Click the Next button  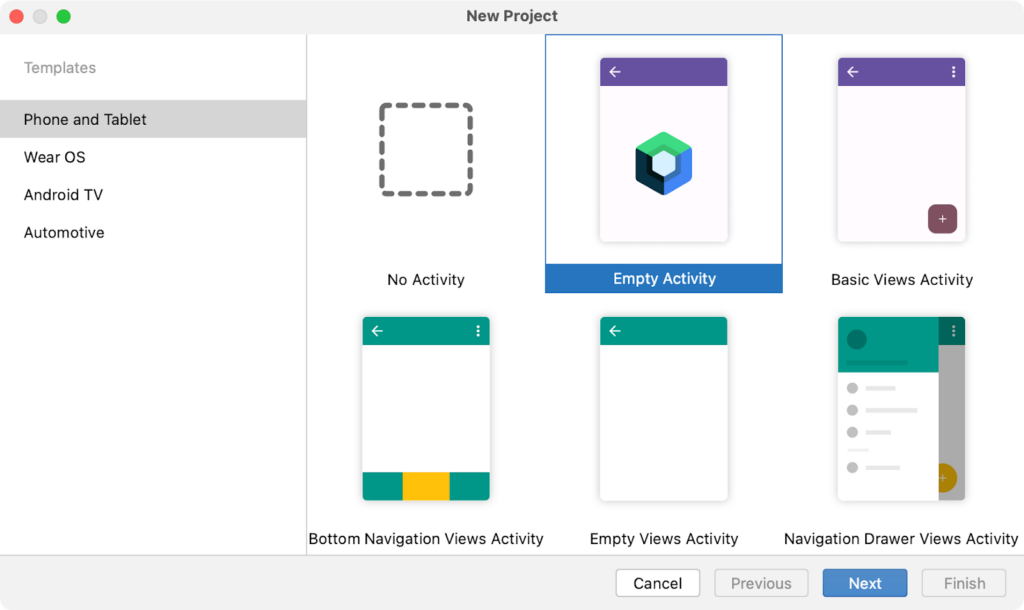coord(864,583)
